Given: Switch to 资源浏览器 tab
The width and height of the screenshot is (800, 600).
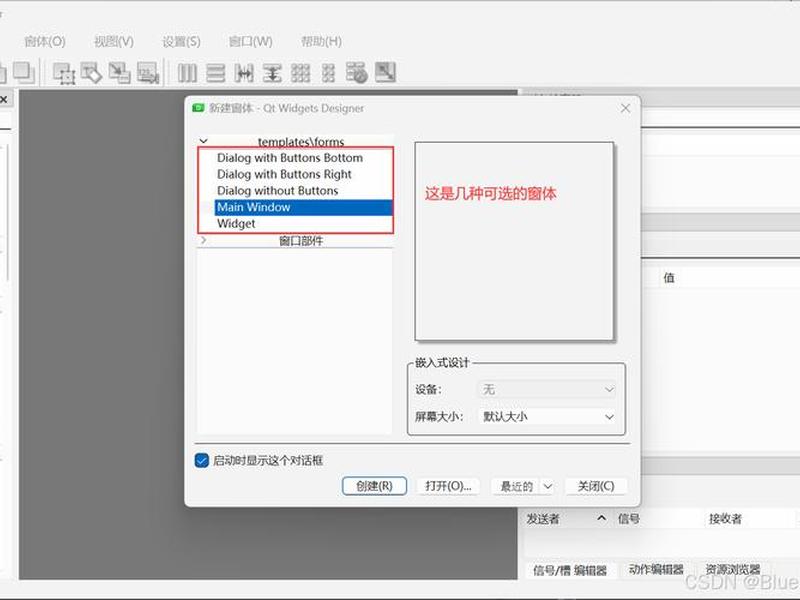Looking at the screenshot, I should point(733,569).
